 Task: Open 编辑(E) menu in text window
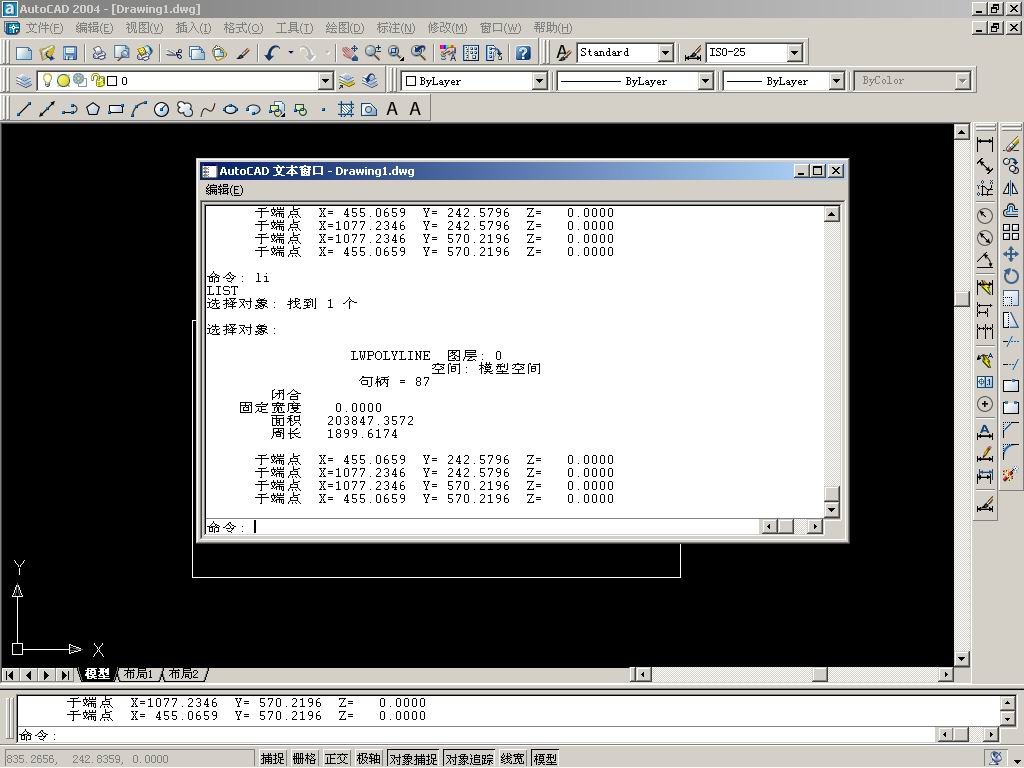click(224, 189)
